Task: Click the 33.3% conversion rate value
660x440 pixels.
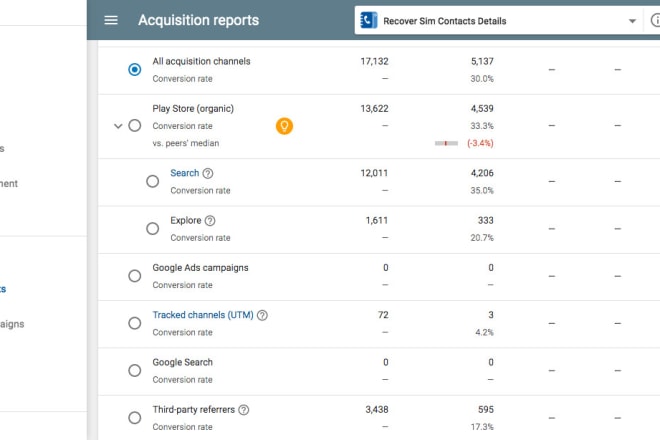Action: 482,126
